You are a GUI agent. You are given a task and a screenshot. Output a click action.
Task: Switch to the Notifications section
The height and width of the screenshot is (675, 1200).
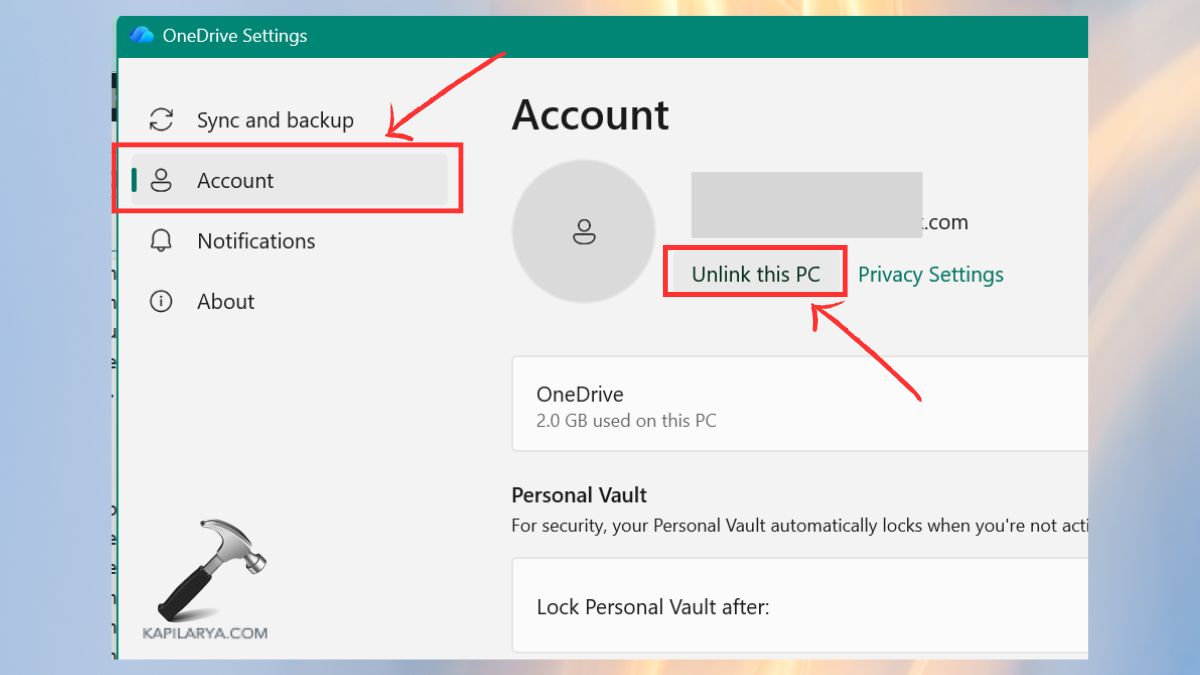pos(256,241)
